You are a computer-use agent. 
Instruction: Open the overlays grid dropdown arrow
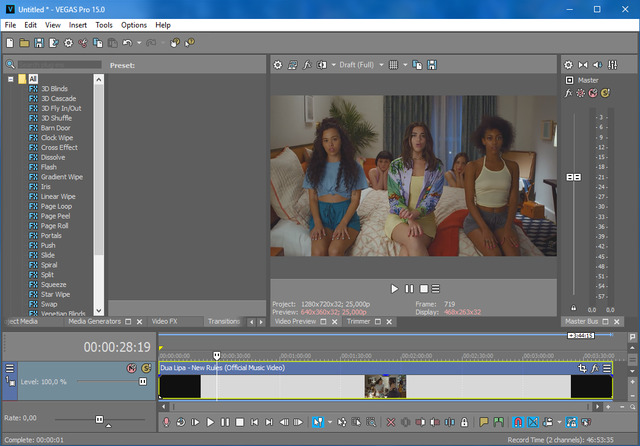point(405,65)
